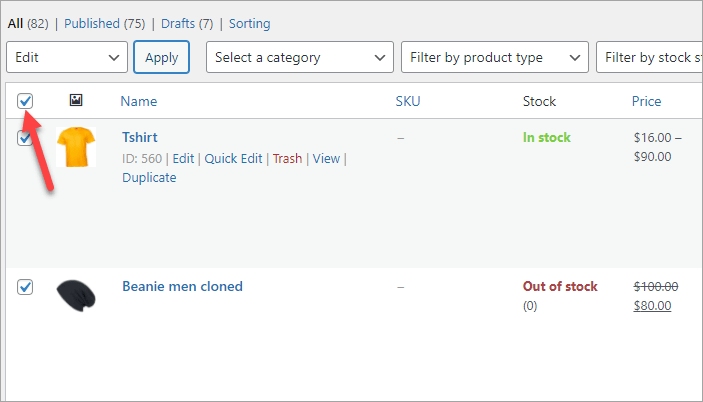This screenshot has width=703, height=402.
Task: Toggle the select-all checkbox in header
Action: [x=25, y=101]
